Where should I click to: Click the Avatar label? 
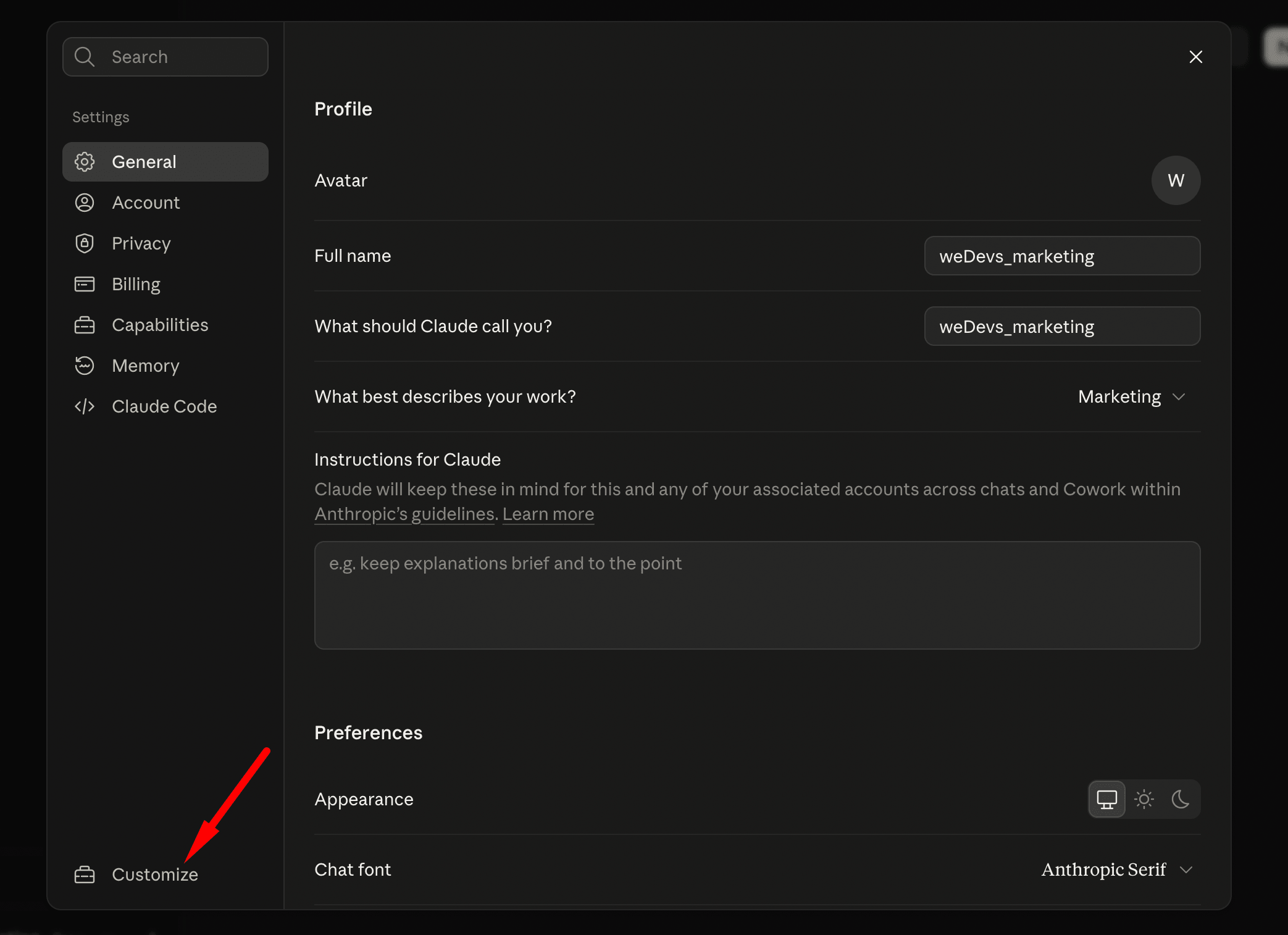[x=341, y=180]
